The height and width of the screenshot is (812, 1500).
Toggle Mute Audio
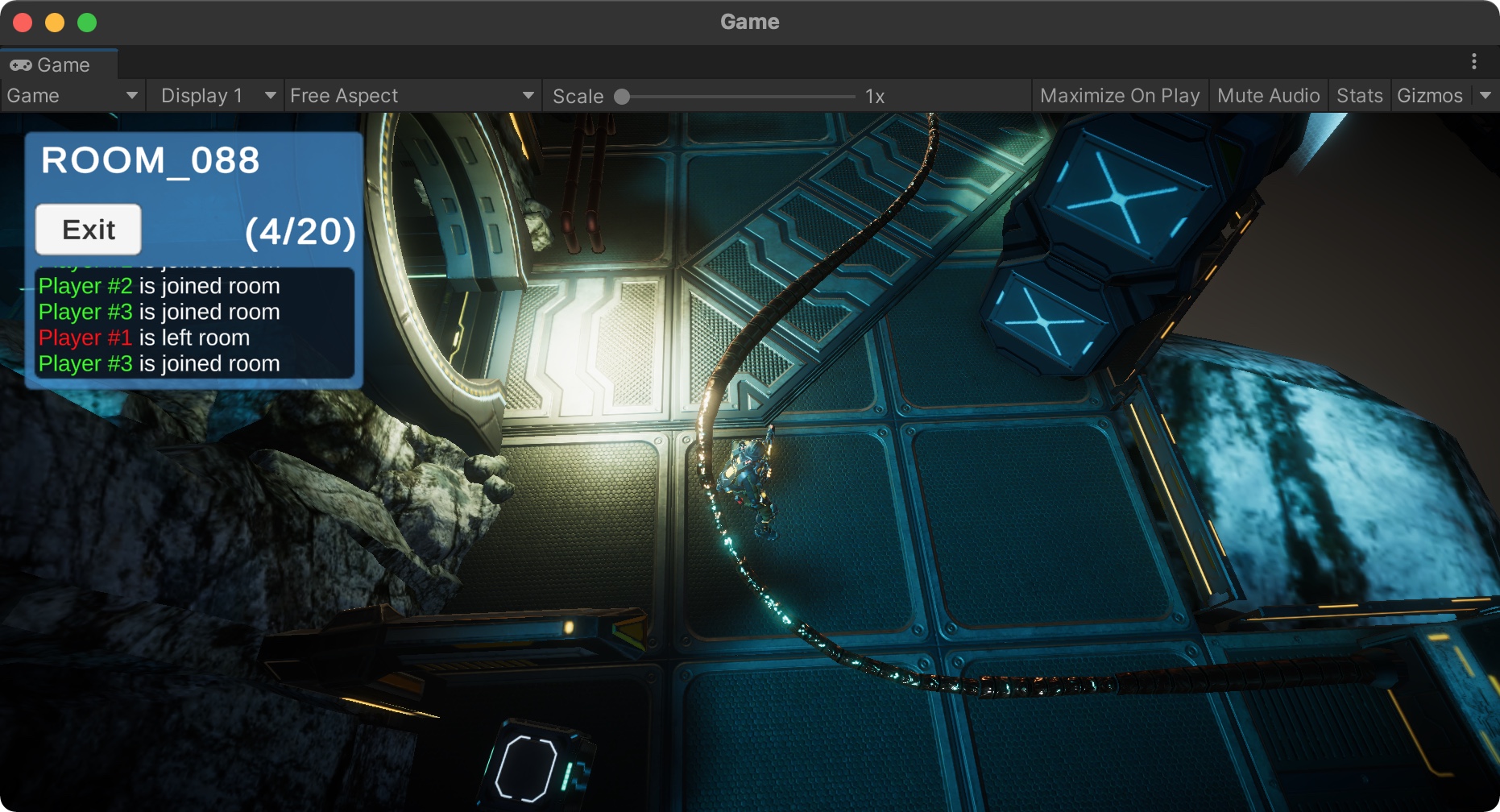coord(1268,96)
